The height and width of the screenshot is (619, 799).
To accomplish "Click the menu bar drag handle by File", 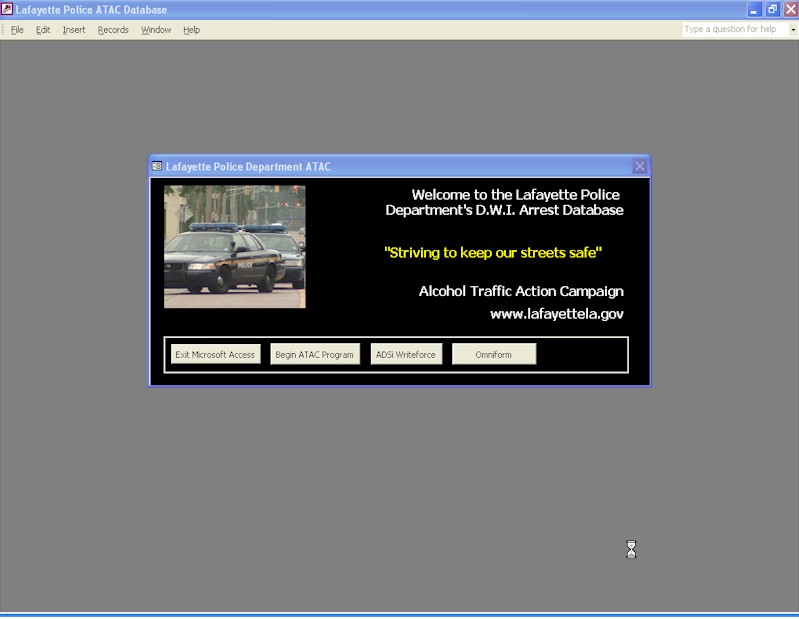I will click(x=3, y=30).
